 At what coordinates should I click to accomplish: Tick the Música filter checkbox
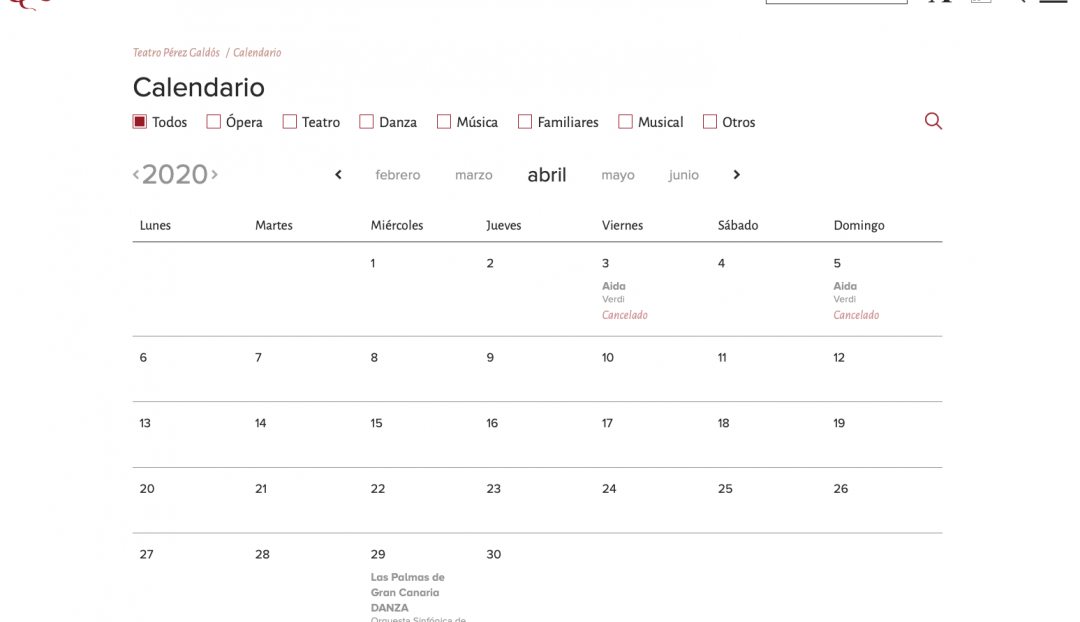pos(444,122)
